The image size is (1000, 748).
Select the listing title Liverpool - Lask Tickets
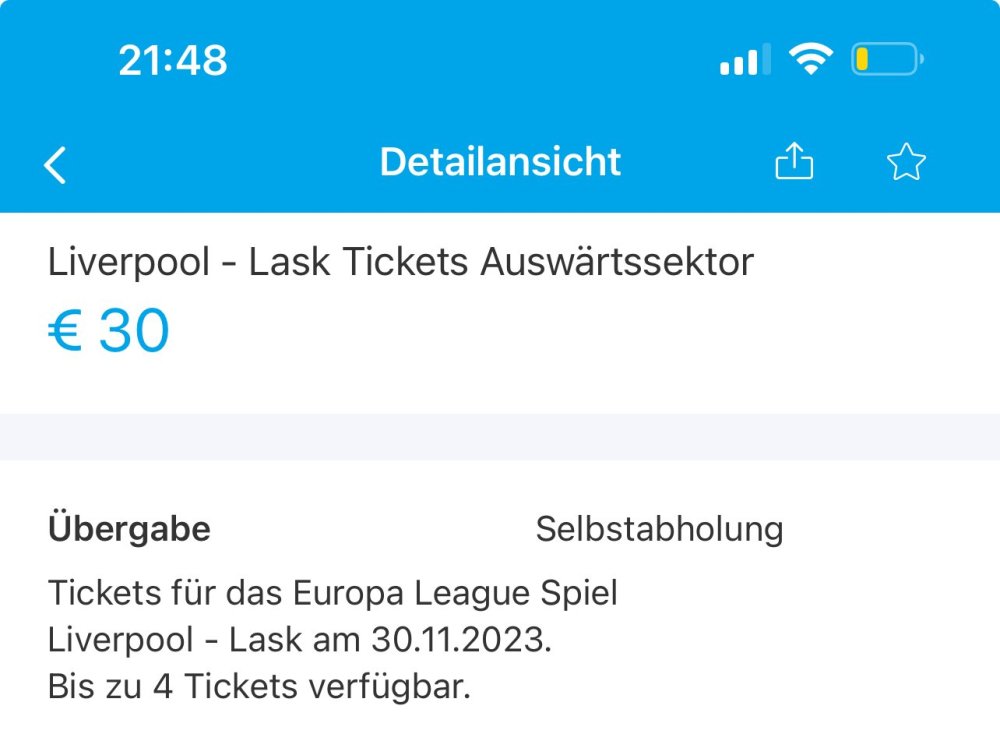point(258,262)
